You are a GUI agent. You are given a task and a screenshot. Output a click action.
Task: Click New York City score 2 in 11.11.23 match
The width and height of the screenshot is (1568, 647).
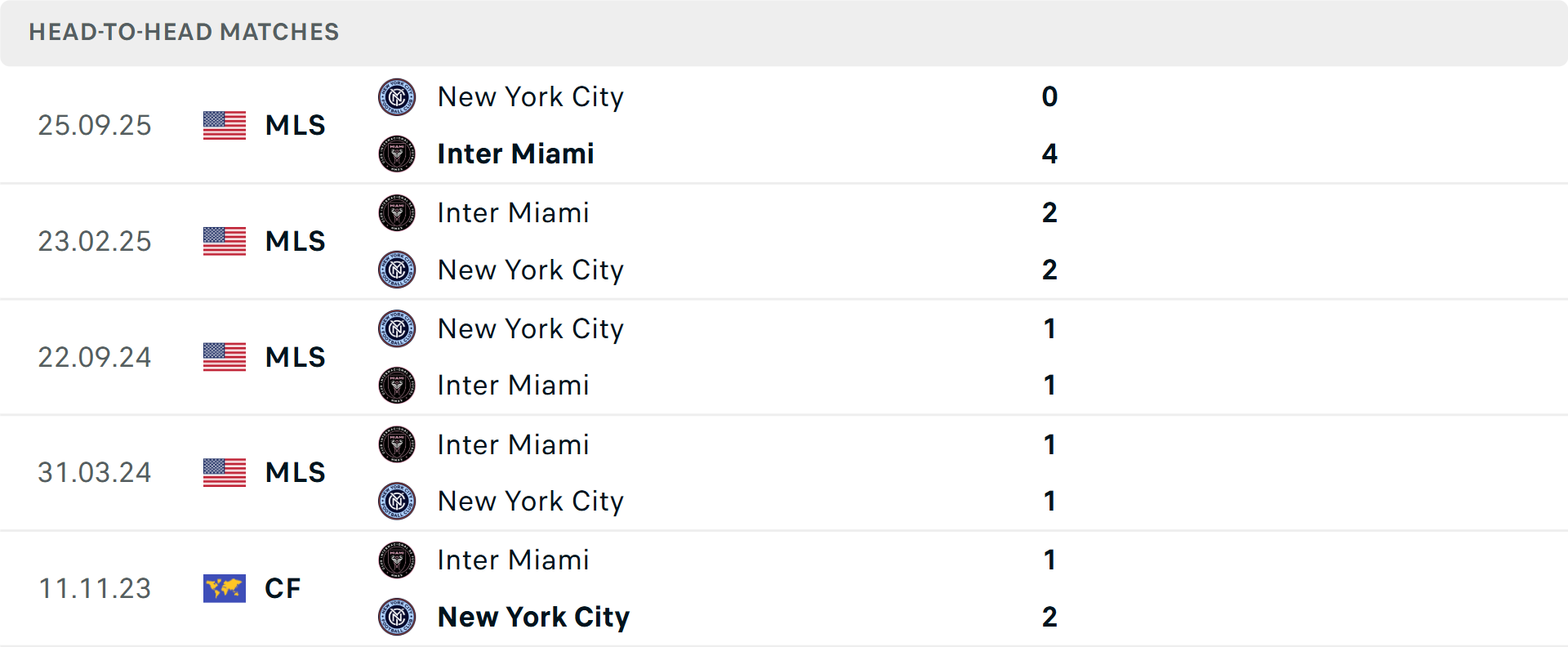1049,617
